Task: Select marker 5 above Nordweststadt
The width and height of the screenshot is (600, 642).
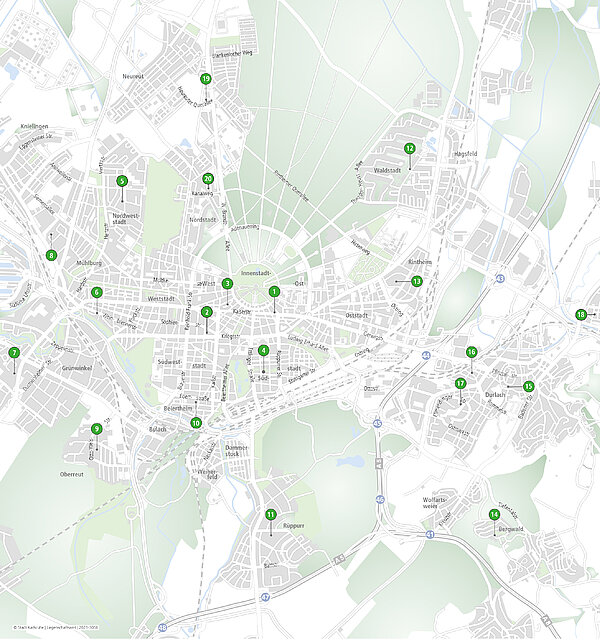Action: pos(122,181)
